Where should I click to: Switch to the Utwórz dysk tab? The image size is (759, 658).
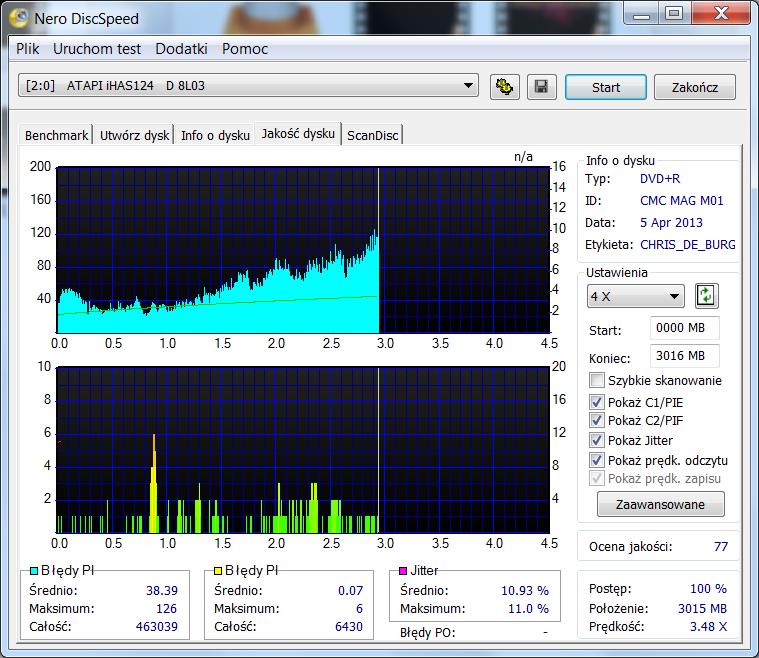134,135
